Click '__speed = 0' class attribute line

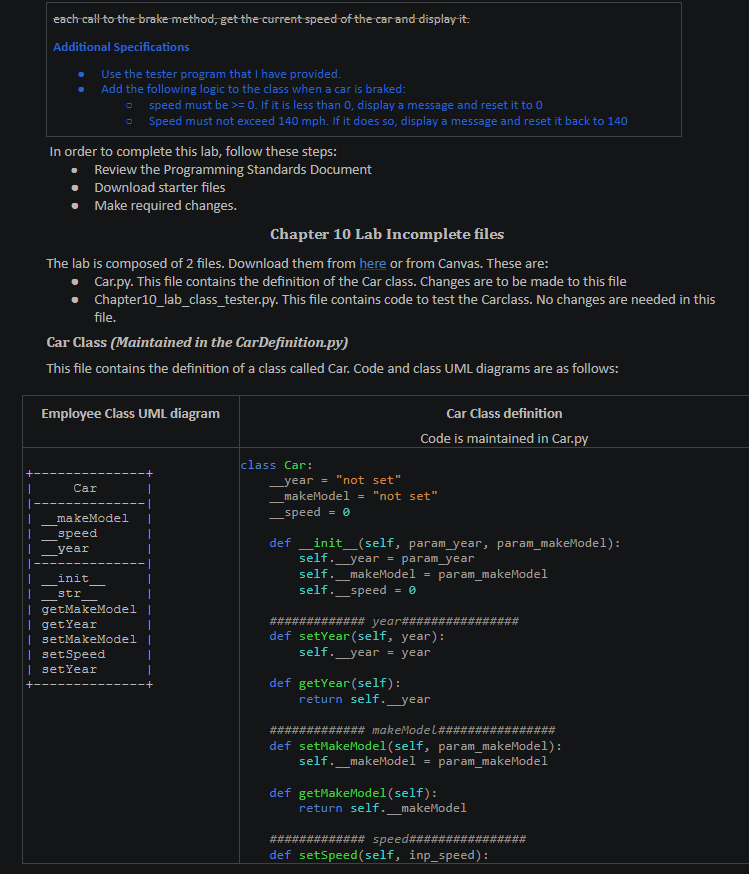pyautogui.click(x=310, y=512)
